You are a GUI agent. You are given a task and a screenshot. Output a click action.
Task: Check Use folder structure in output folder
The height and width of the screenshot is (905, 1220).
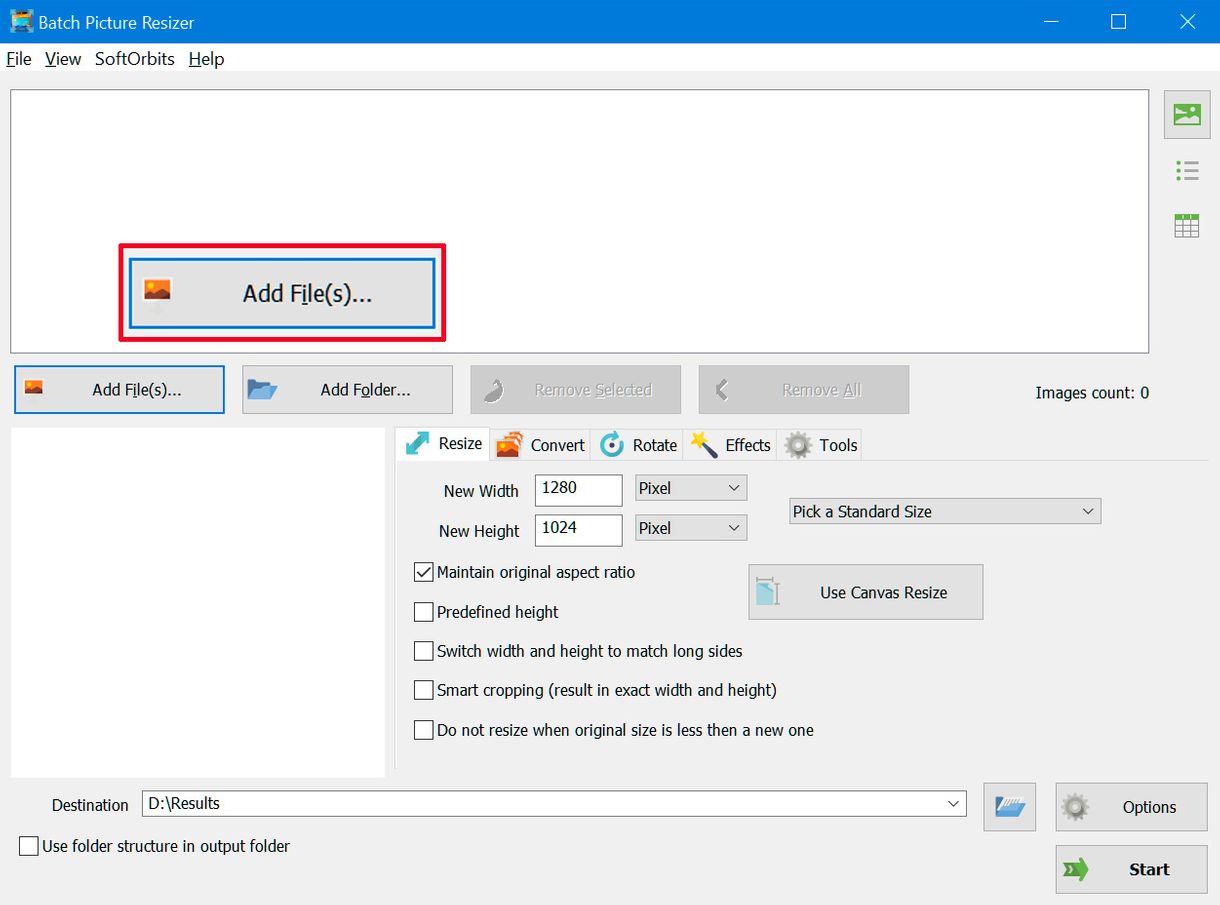pyautogui.click(x=29, y=845)
